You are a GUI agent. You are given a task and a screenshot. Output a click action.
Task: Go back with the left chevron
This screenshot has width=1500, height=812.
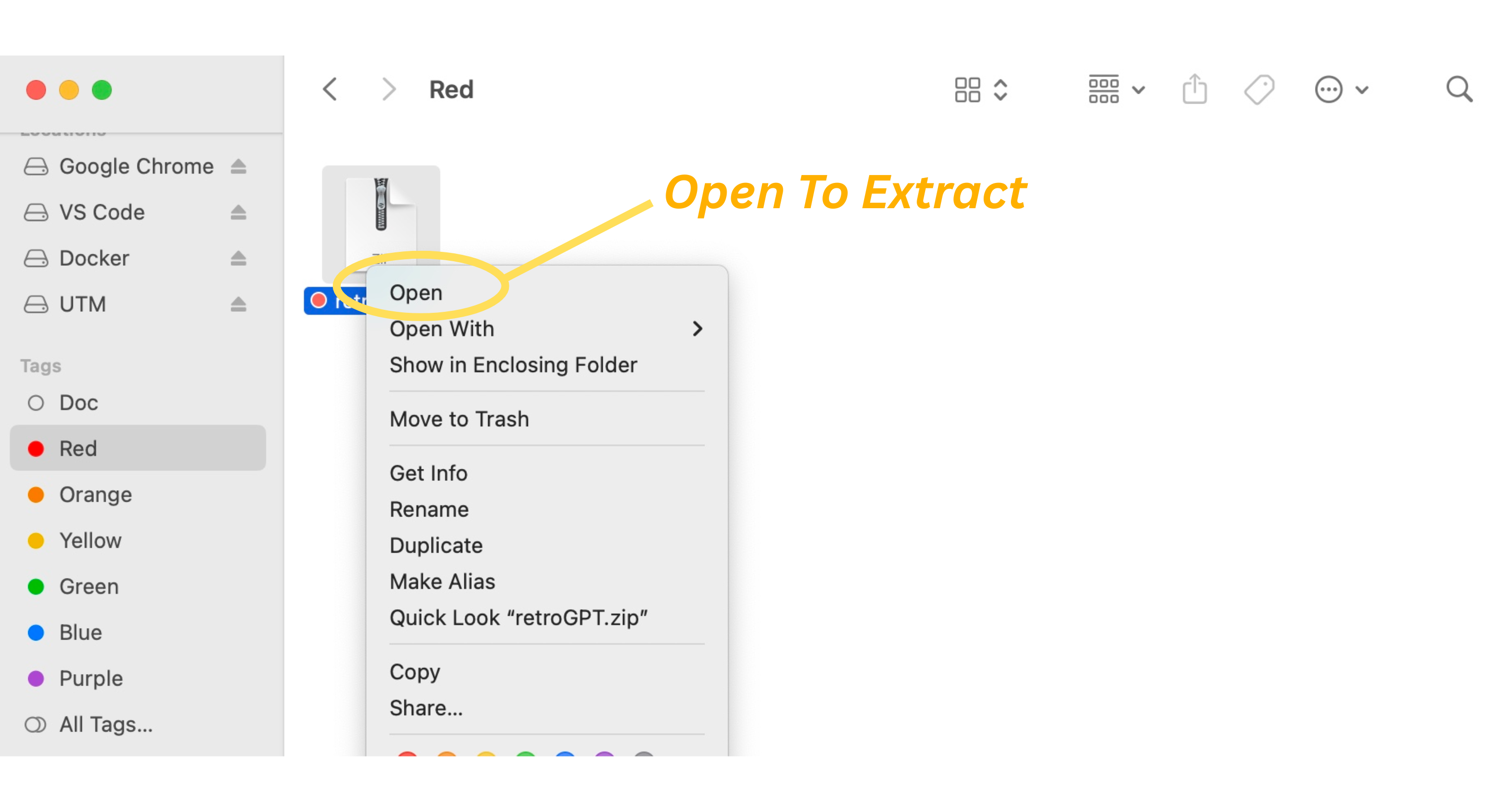coord(330,90)
